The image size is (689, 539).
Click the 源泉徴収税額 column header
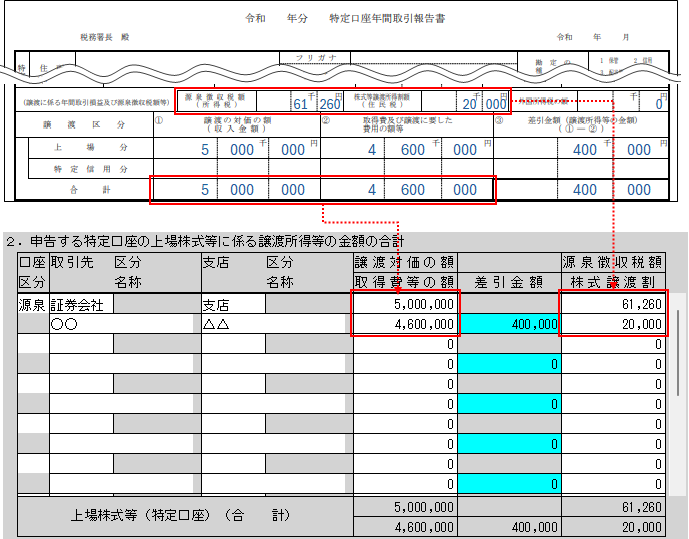coord(613,262)
